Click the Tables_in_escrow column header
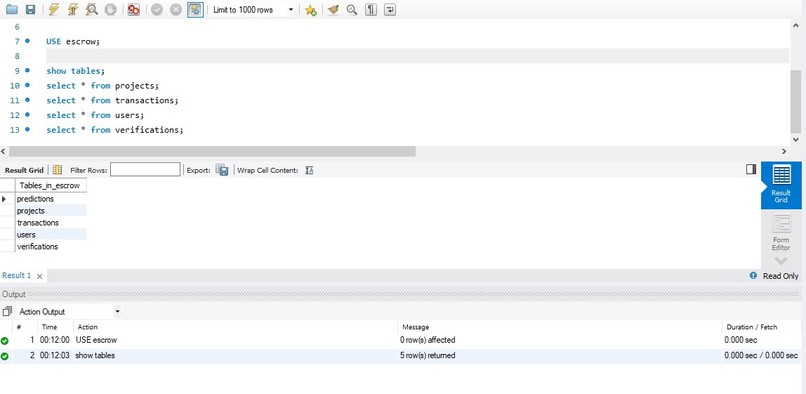The image size is (806, 394). click(50, 186)
